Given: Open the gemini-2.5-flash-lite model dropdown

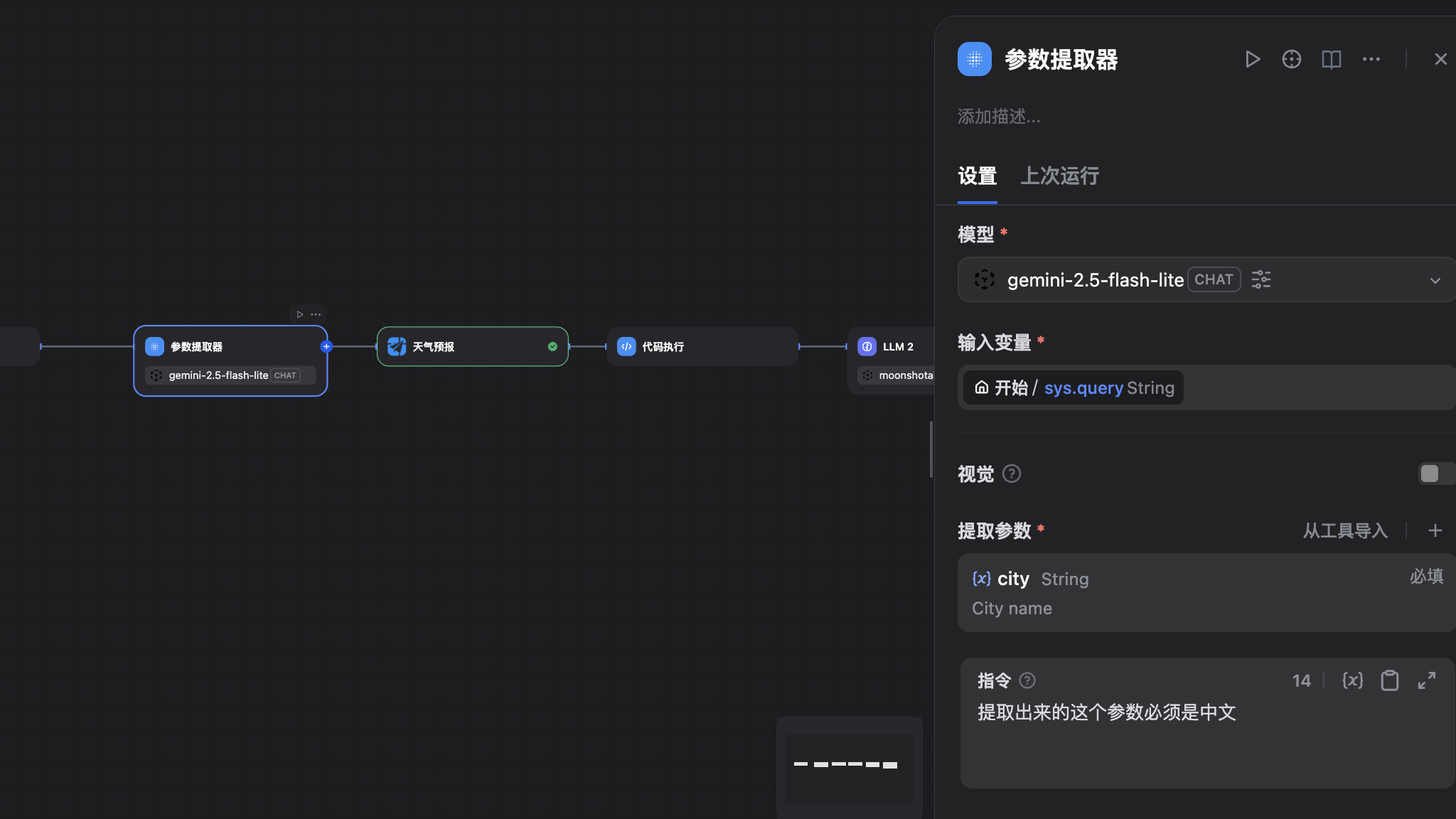Looking at the screenshot, I should click(1206, 280).
